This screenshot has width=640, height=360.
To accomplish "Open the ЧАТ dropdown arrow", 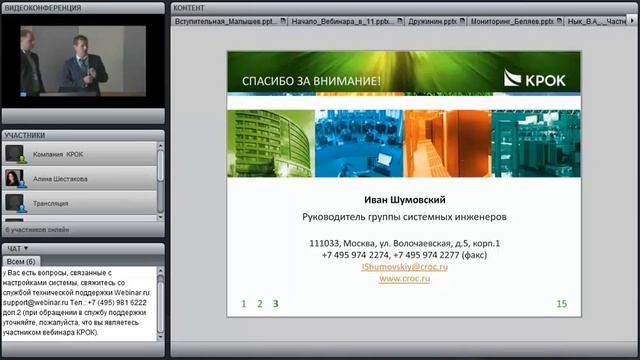I will coord(26,248).
